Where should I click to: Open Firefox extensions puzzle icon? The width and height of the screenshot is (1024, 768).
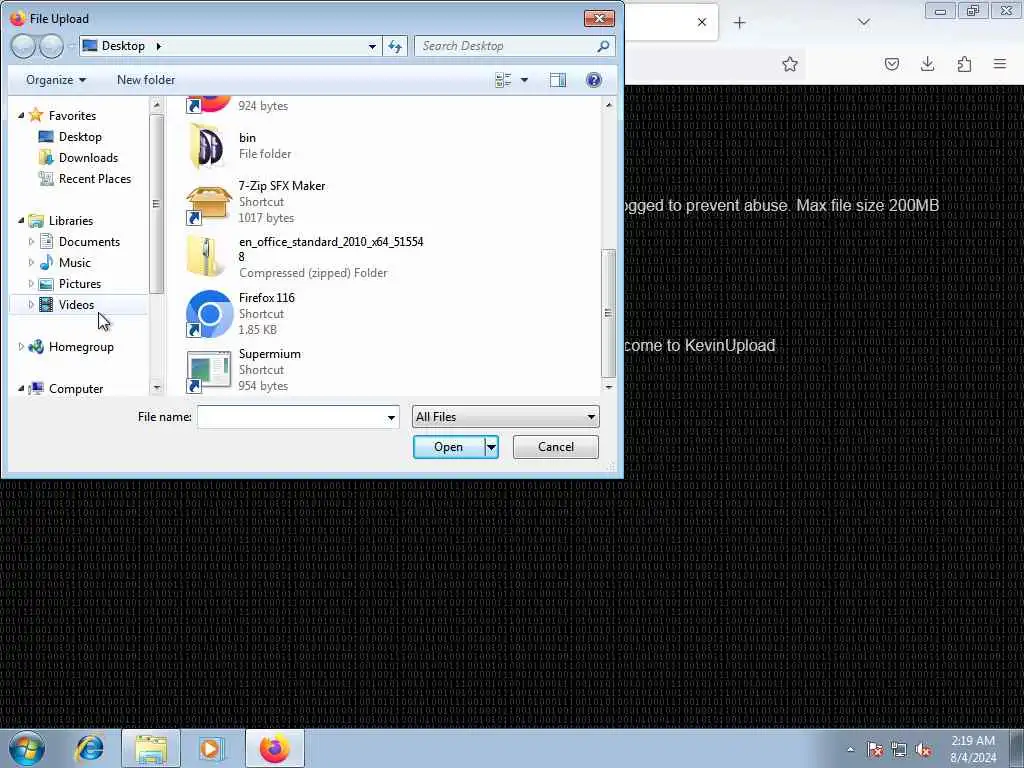[964, 64]
